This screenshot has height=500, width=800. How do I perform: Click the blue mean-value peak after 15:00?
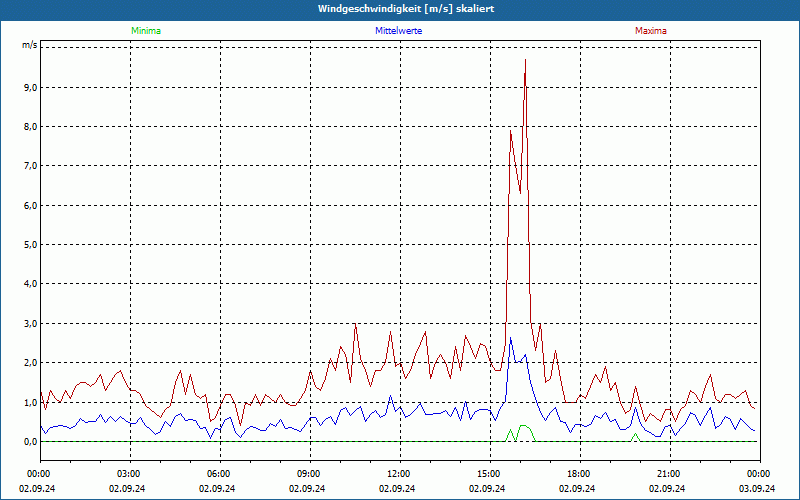tap(510, 338)
